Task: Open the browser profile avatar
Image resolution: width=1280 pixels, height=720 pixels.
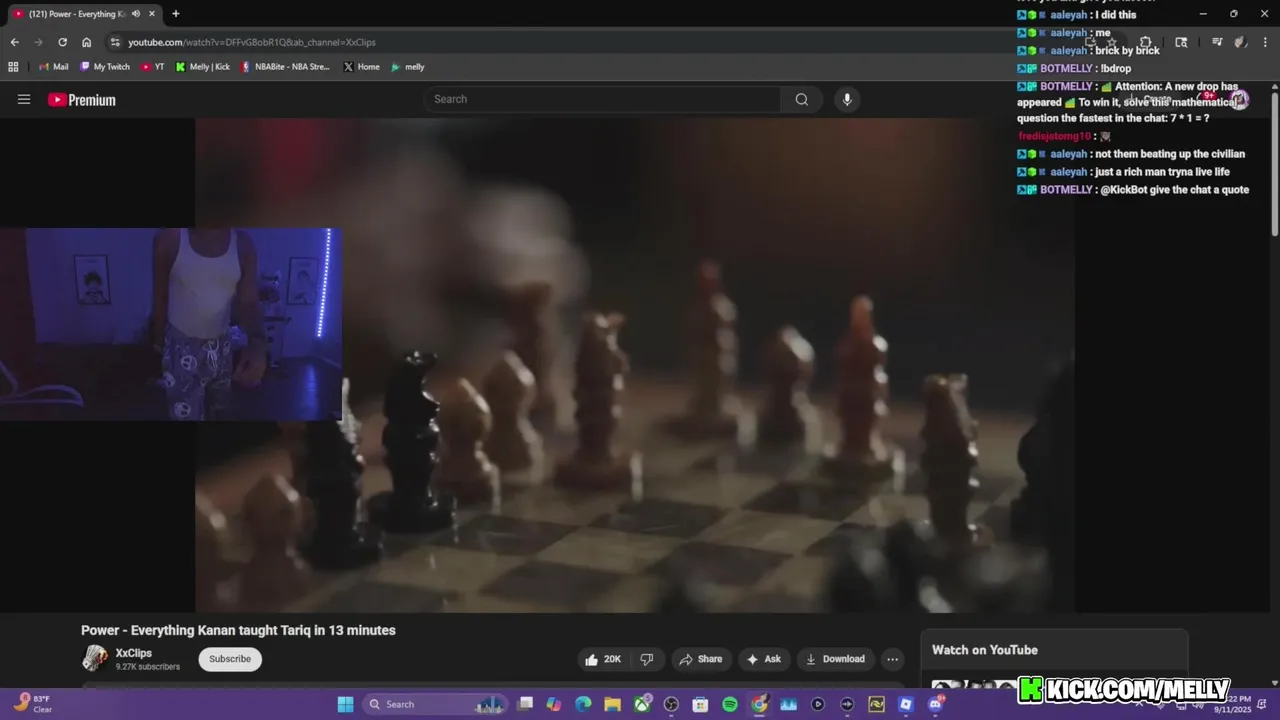Action: pos(1240,42)
